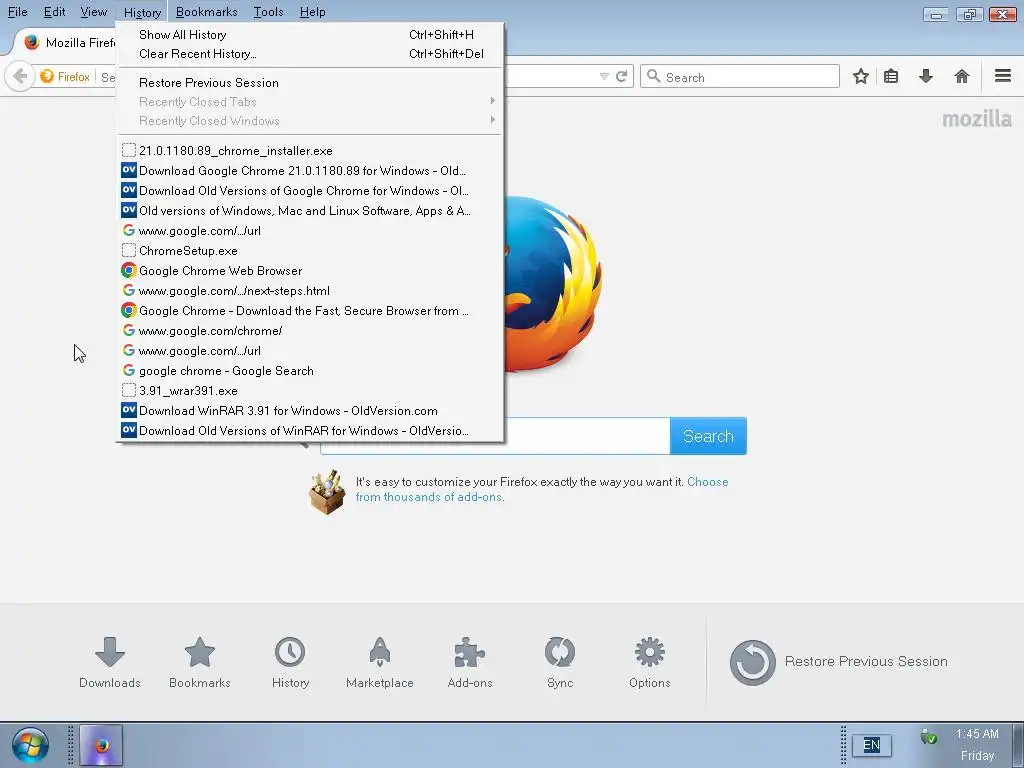The width and height of the screenshot is (1024, 768).
Task: Open www.google.com/chrome/ history entry
Action: pyautogui.click(x=310, y=331)
